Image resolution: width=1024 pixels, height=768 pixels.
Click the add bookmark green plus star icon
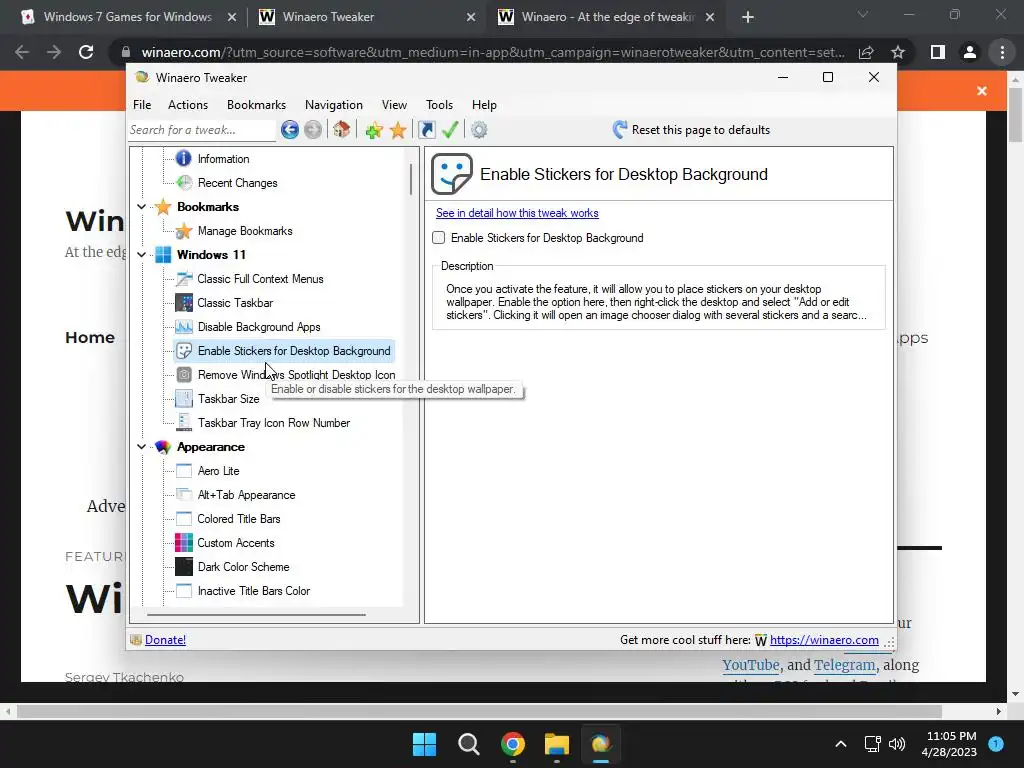[x=374, y=130]
